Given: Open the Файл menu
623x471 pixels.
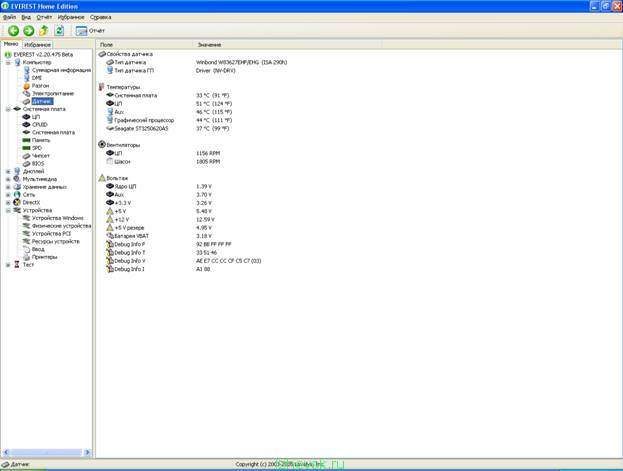Looking at the screenshot, I should [9, 17].
